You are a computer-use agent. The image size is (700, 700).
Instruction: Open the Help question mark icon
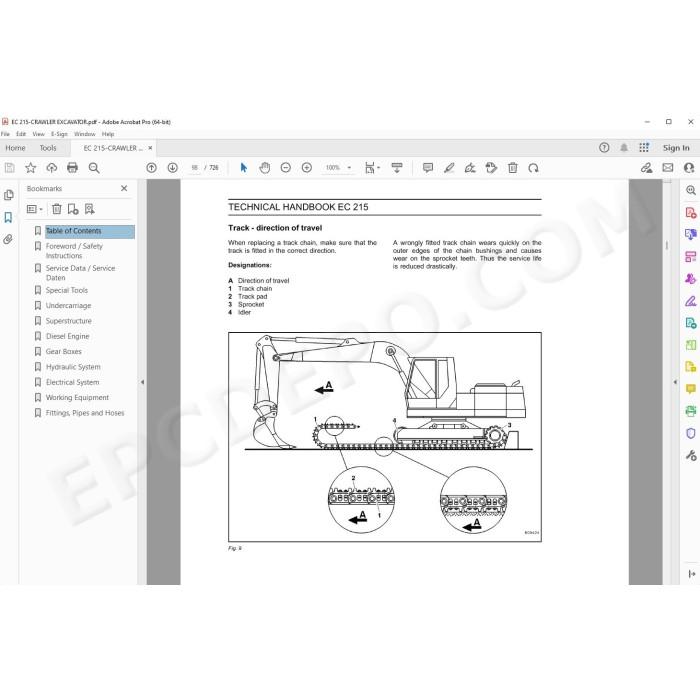pos(604,148)
